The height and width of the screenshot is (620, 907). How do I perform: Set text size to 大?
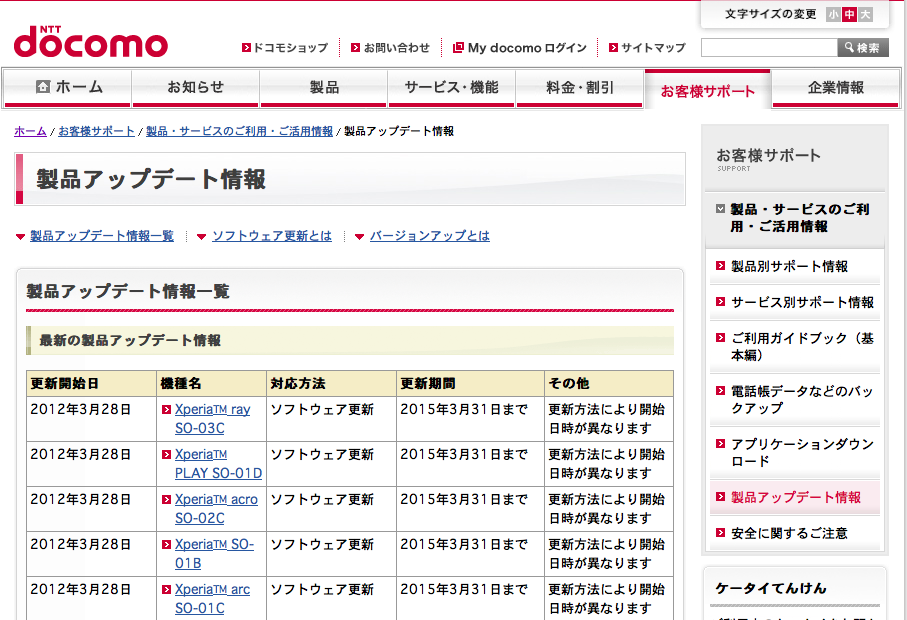[865, 14]
